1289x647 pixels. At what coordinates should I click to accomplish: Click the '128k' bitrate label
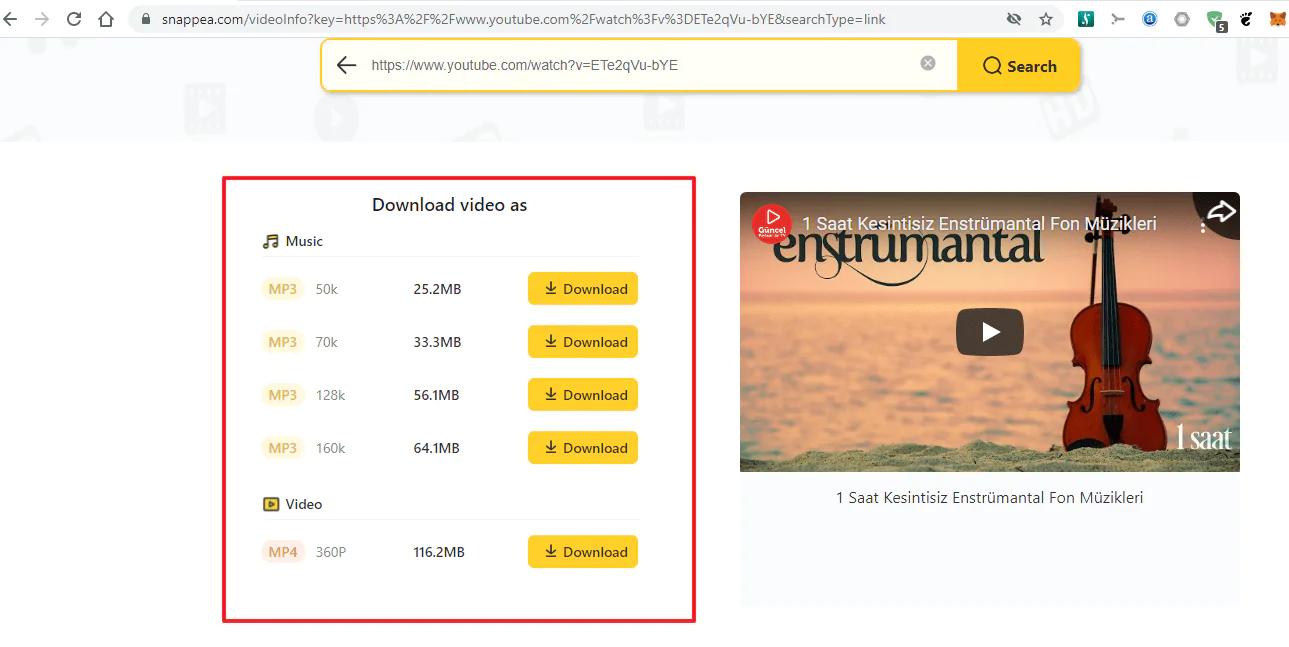click(x=330, y=395)
